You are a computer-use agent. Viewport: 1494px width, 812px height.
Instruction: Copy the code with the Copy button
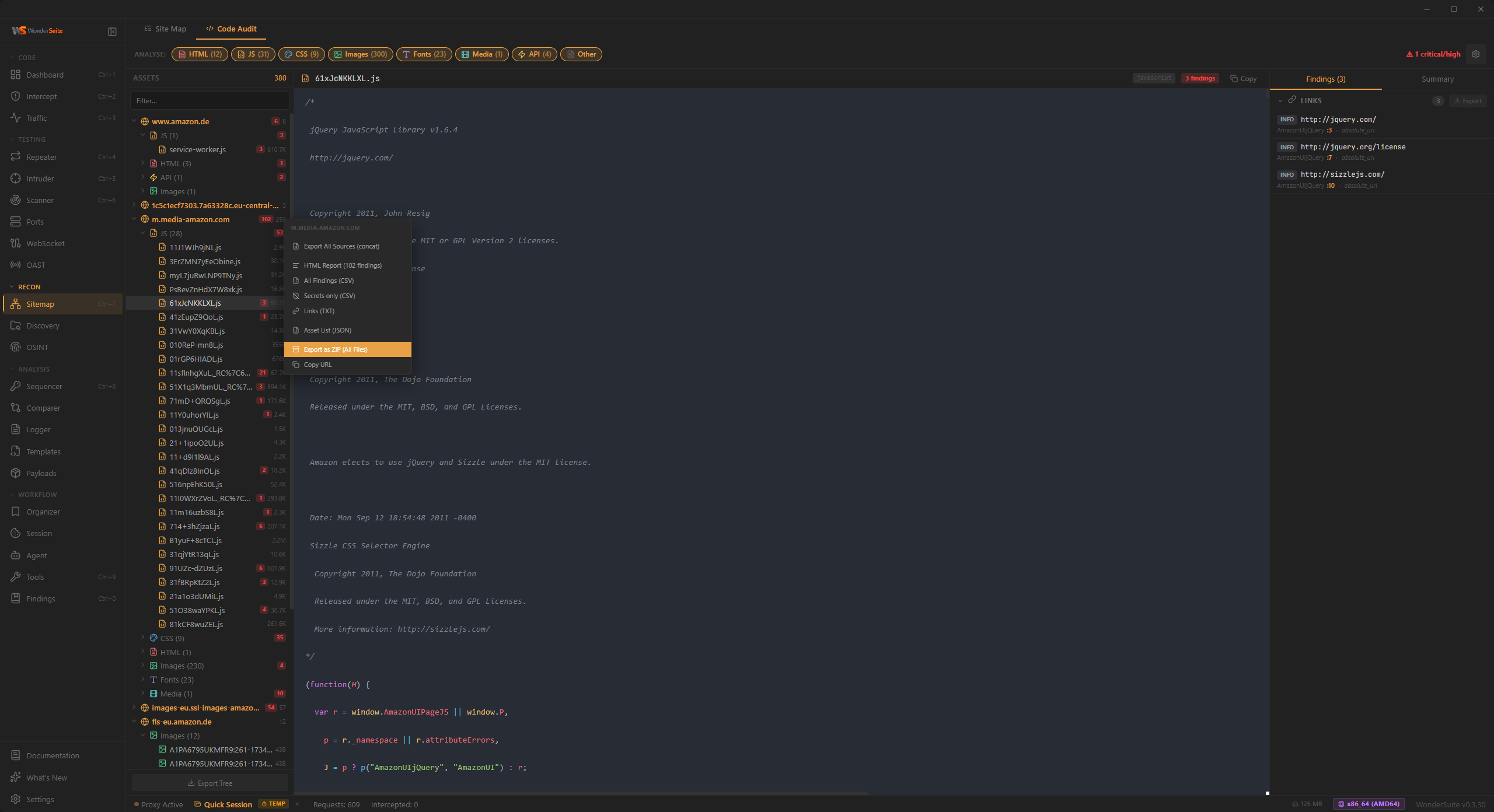click(x=1244, y=79)
